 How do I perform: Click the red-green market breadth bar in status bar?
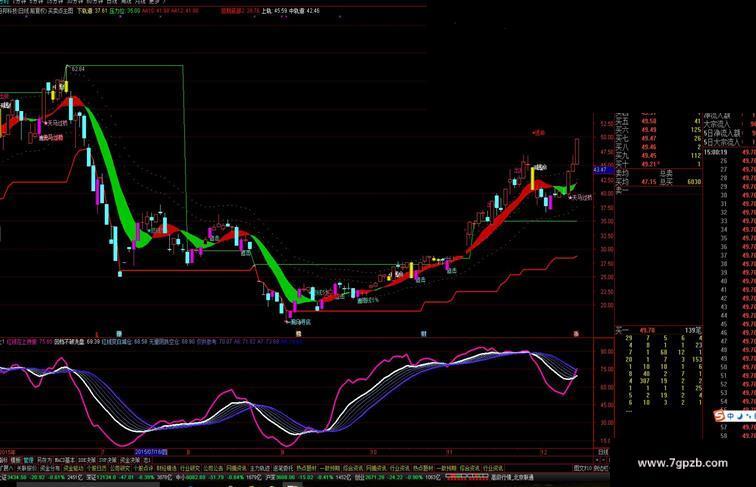467,477
